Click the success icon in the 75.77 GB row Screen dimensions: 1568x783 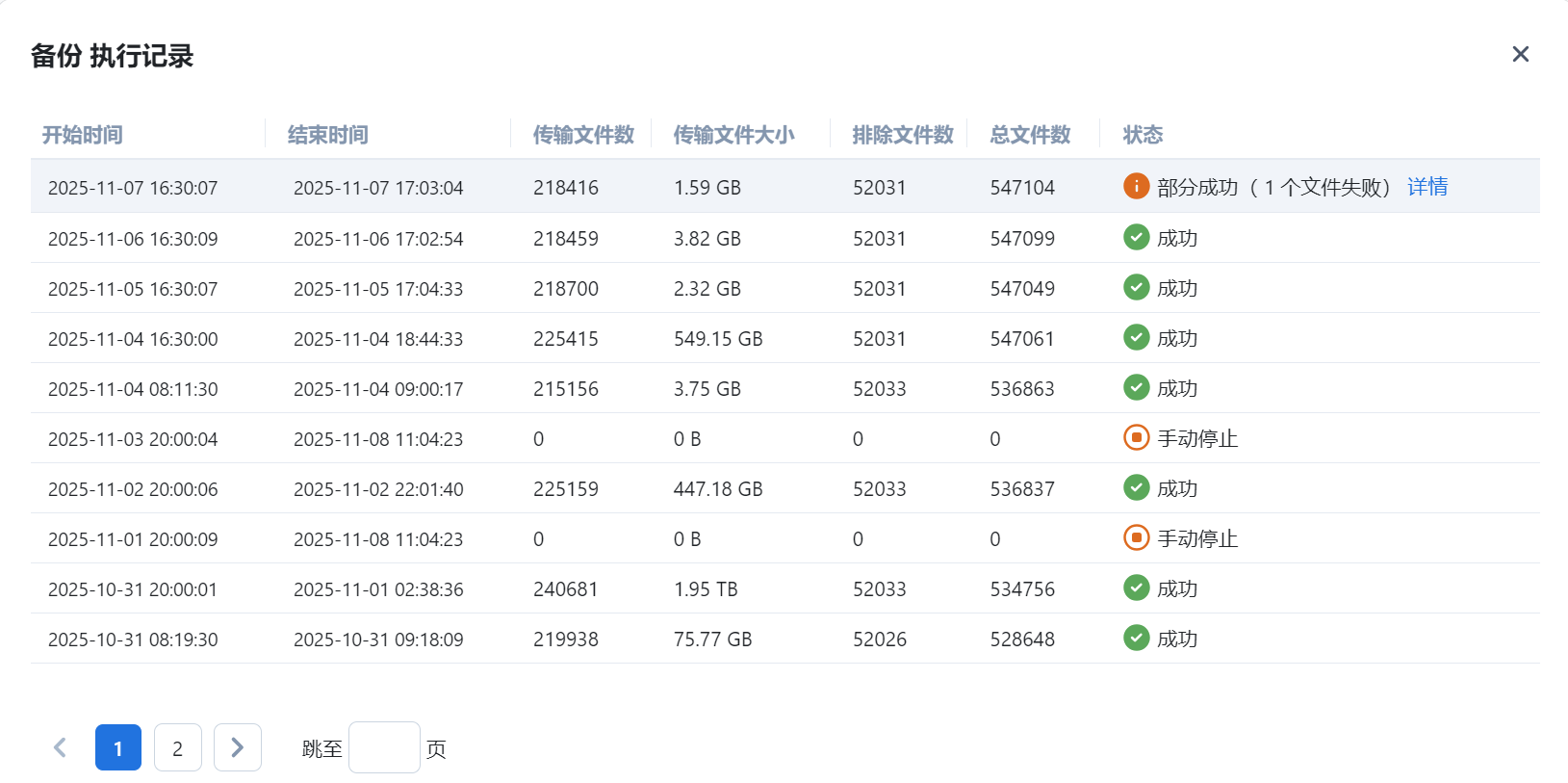[1136, 638]
